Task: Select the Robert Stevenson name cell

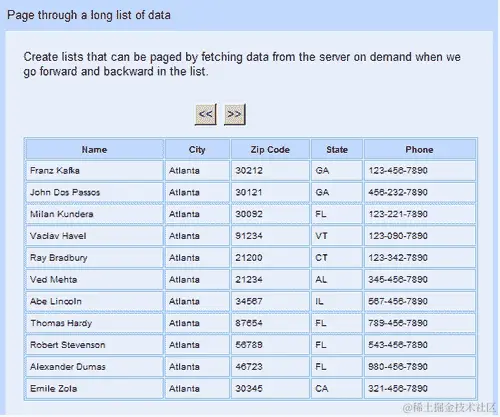Action: pyautogui.click(x=95, y=345)
